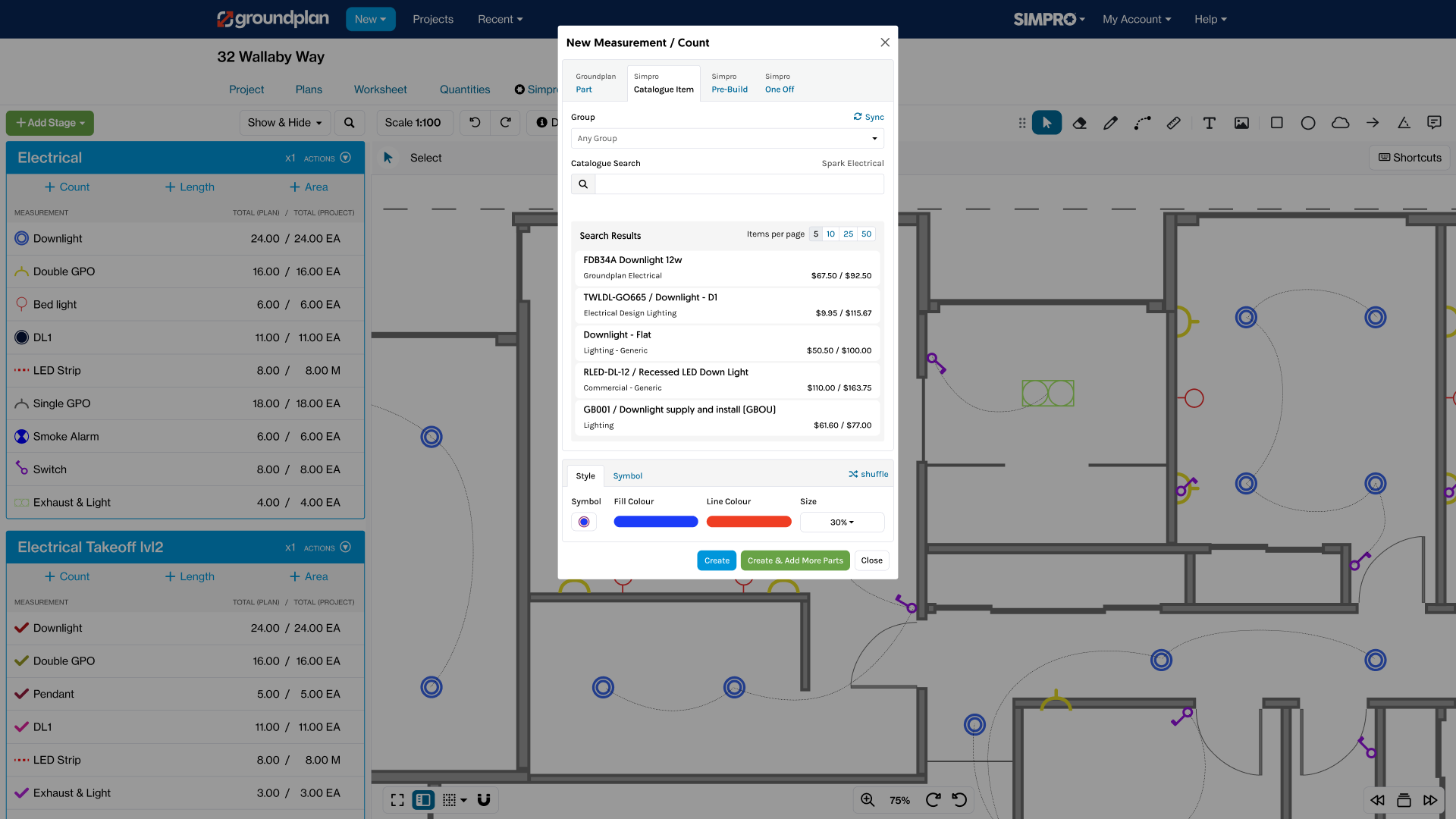Click the redo button in top toolbar
This screenshot has width=1456, height=819.
click(506, 123)
